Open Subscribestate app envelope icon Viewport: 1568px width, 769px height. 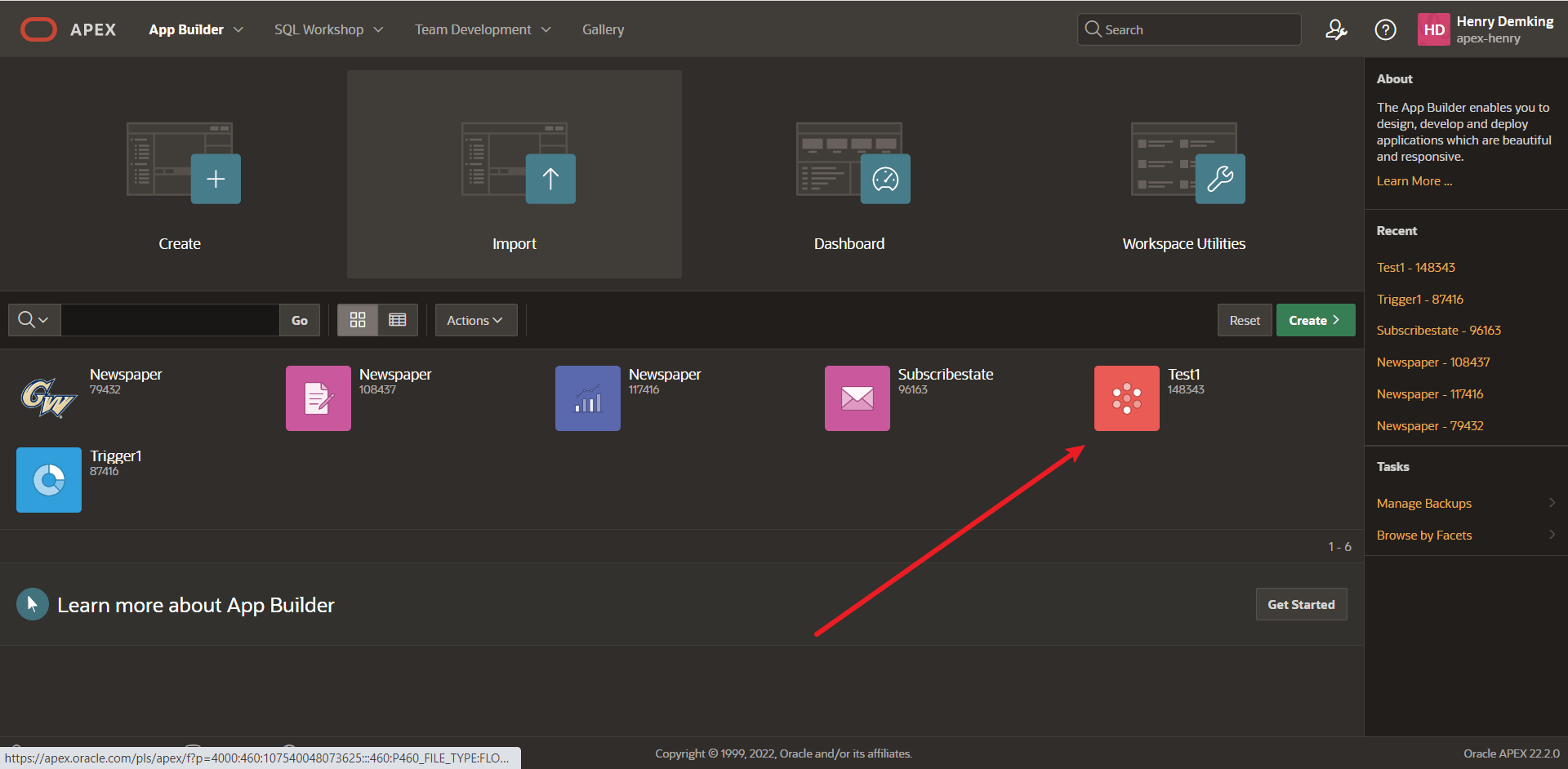[x=857, y=398]
